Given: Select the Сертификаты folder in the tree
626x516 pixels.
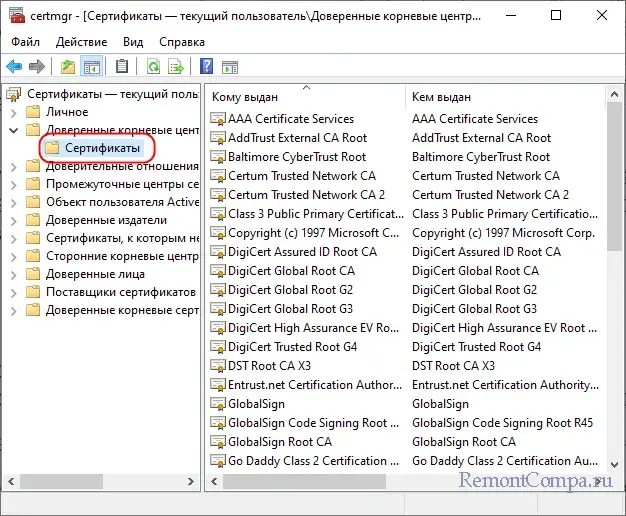Looking at the screenshot, I should tap(102, 148).
